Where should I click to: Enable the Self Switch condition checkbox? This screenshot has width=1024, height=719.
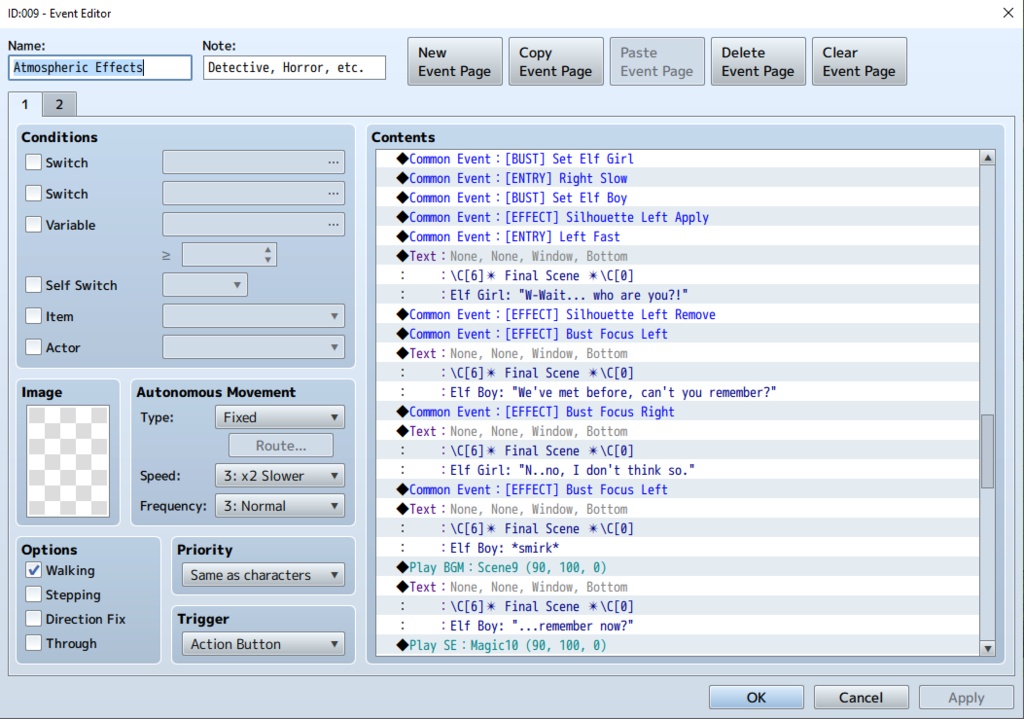click(33, 285)
